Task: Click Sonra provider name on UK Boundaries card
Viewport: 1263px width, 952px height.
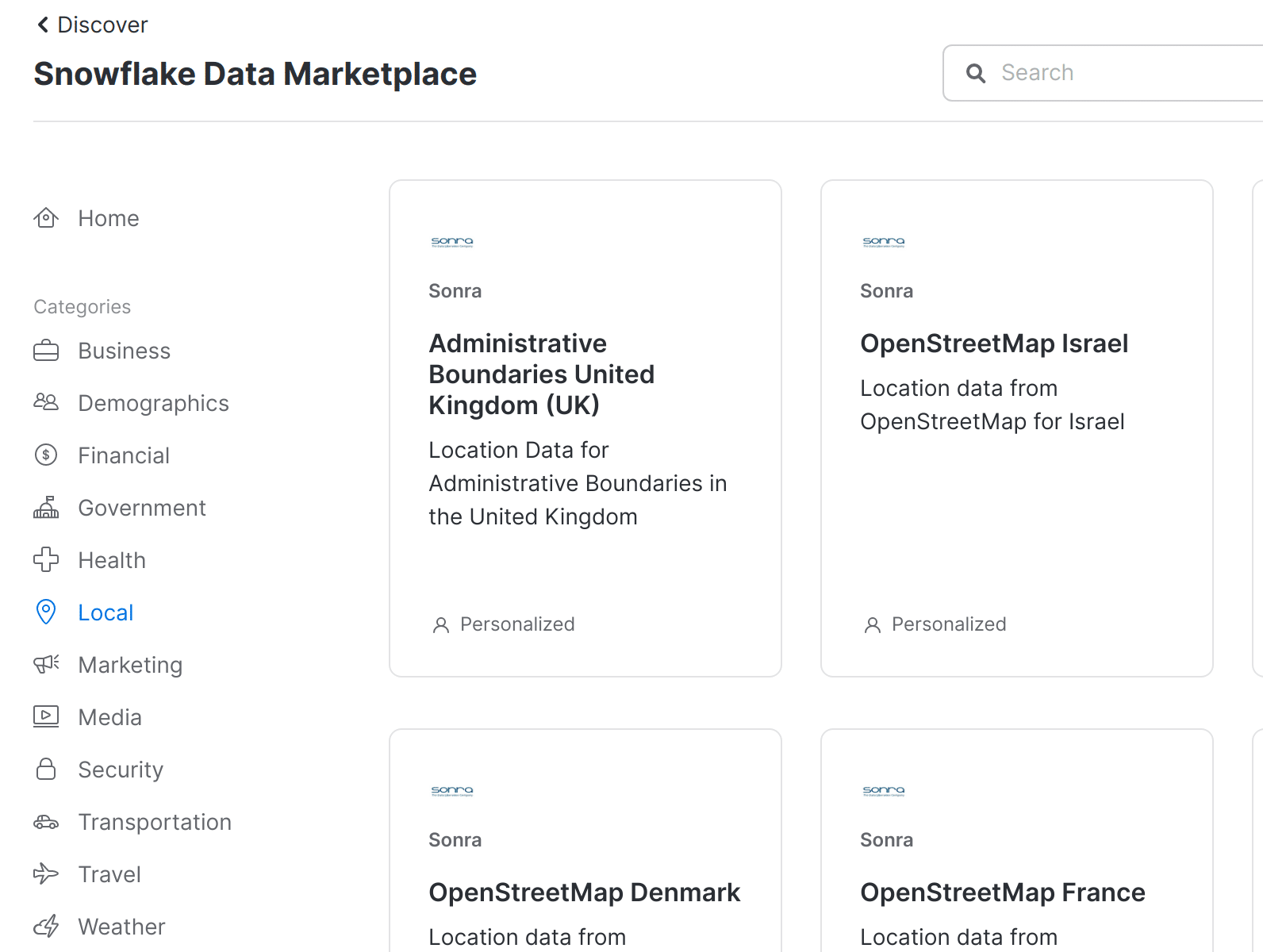Action: [x=455, y=291]
